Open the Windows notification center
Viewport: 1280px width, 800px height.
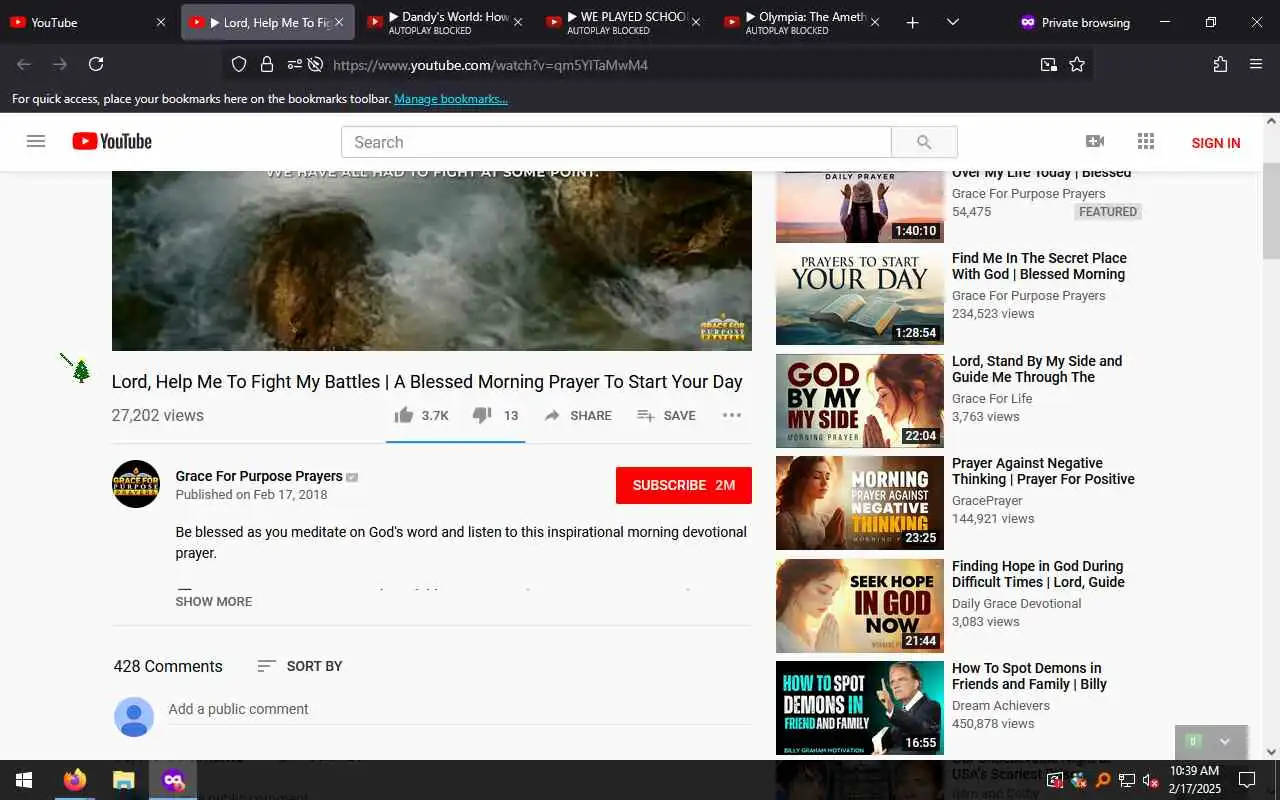[x=1247, y=780]
